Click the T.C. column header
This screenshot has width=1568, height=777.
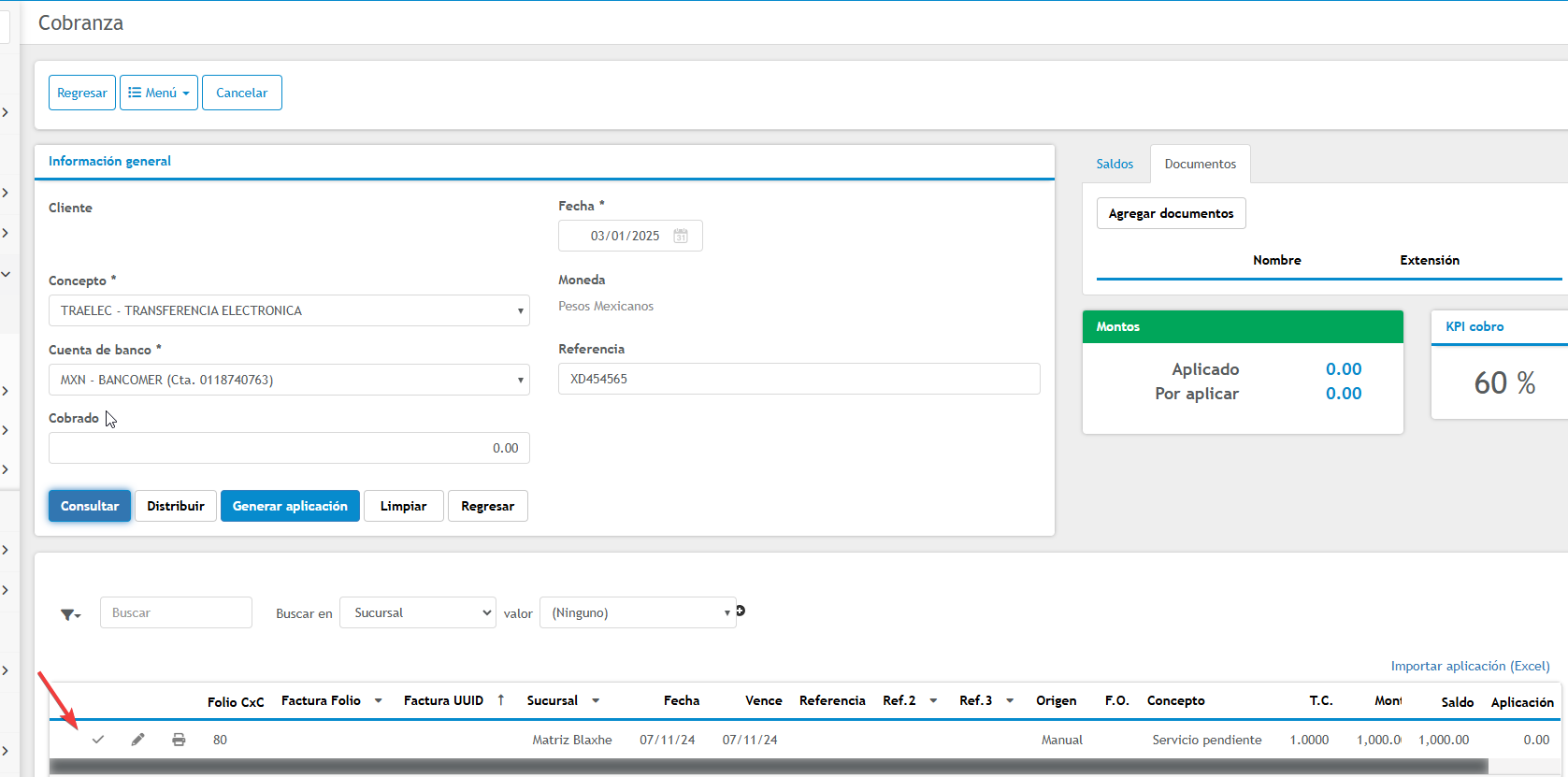pyautogui.click(x=1321, y=700)
